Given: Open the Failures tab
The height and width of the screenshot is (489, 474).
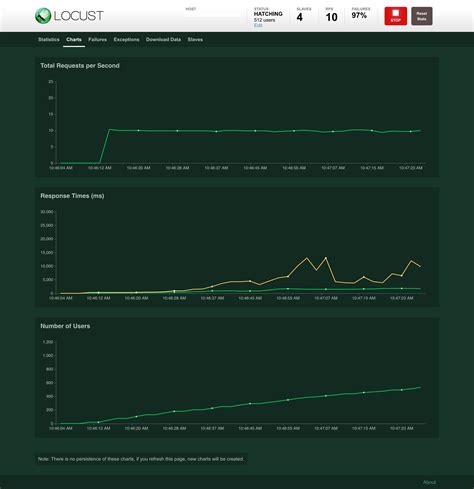Looking at the screenshot, I should 97,39.
